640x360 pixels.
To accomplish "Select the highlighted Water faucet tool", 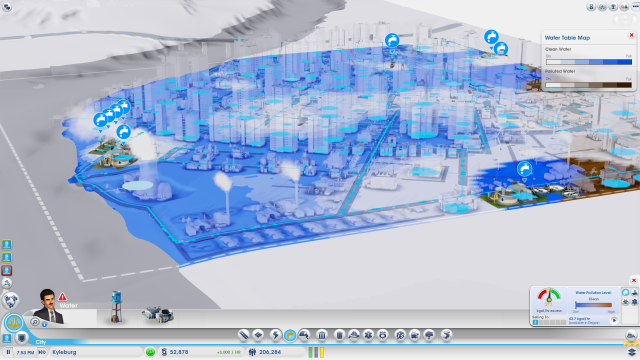I will (x=290, y=335).
